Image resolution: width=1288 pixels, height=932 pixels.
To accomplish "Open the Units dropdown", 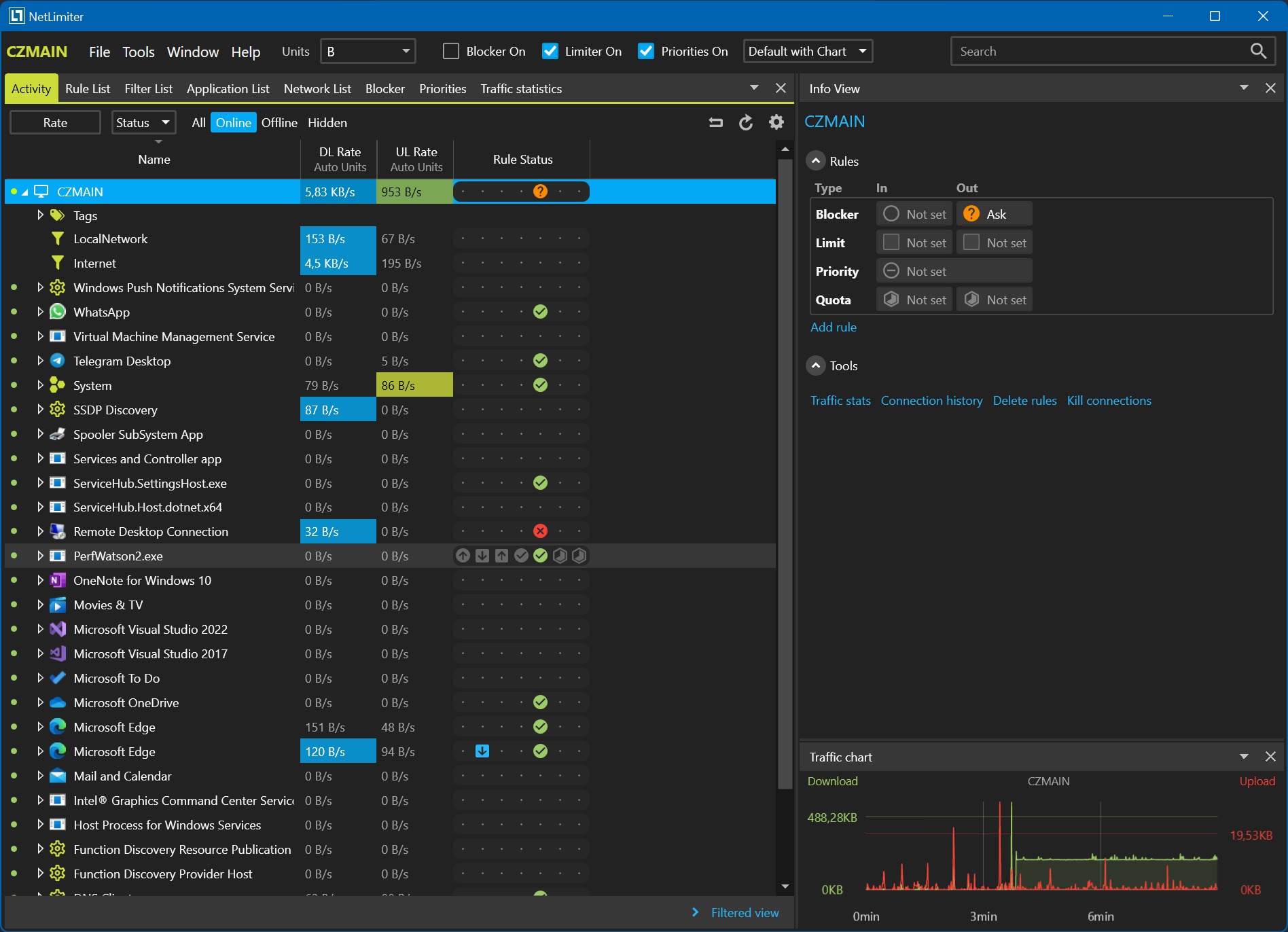I will pyautogui.click(x=368, y=52).
